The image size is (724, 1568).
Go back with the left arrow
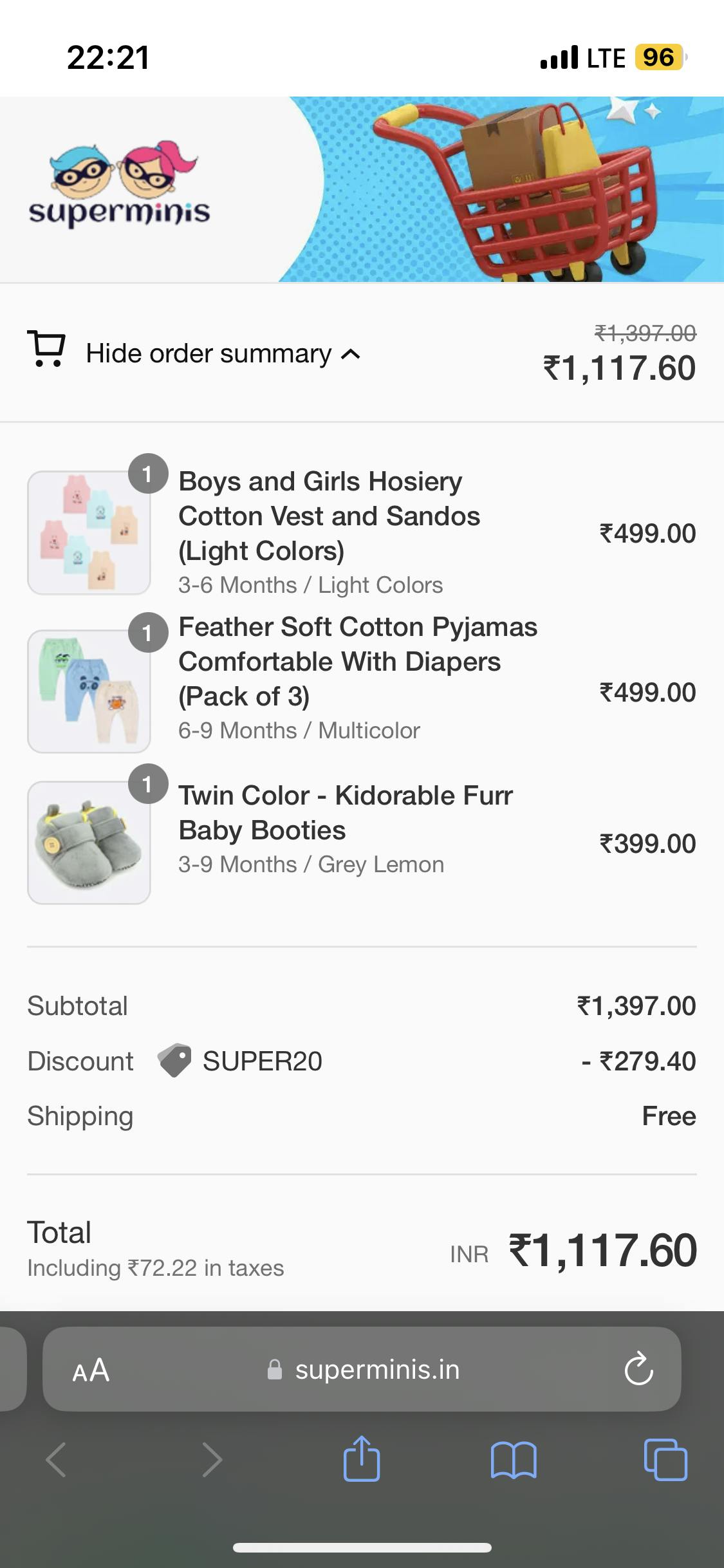pyautogui.click(x=57, y=1459)
